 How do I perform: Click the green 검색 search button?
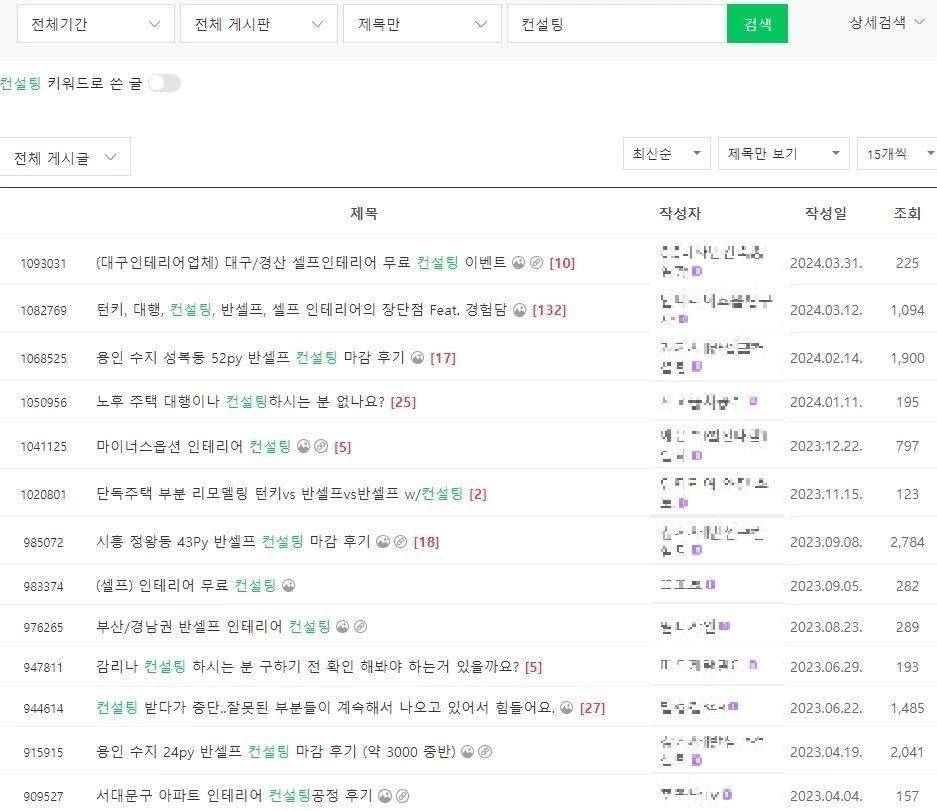[x=757, y=24]
